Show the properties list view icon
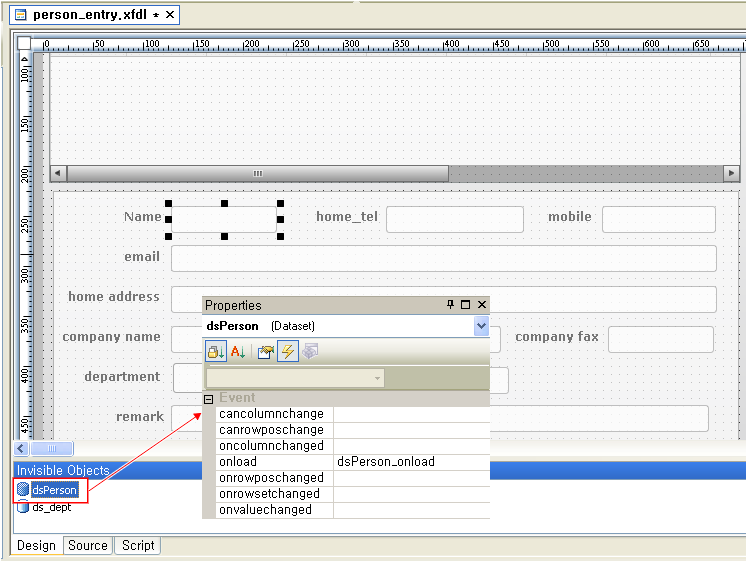The height and width of the screenshot is (562, 747). tap(265, 351)
